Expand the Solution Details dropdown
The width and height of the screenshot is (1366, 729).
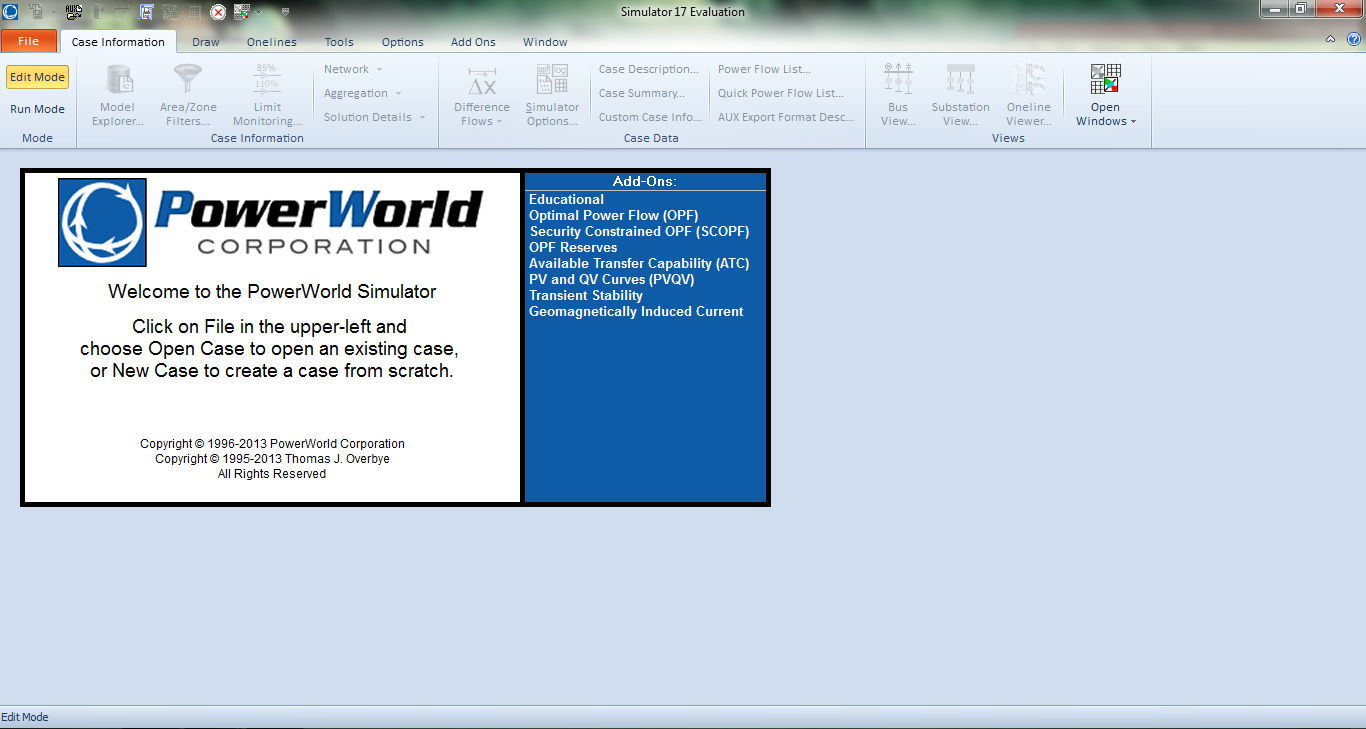pos(374,117)
